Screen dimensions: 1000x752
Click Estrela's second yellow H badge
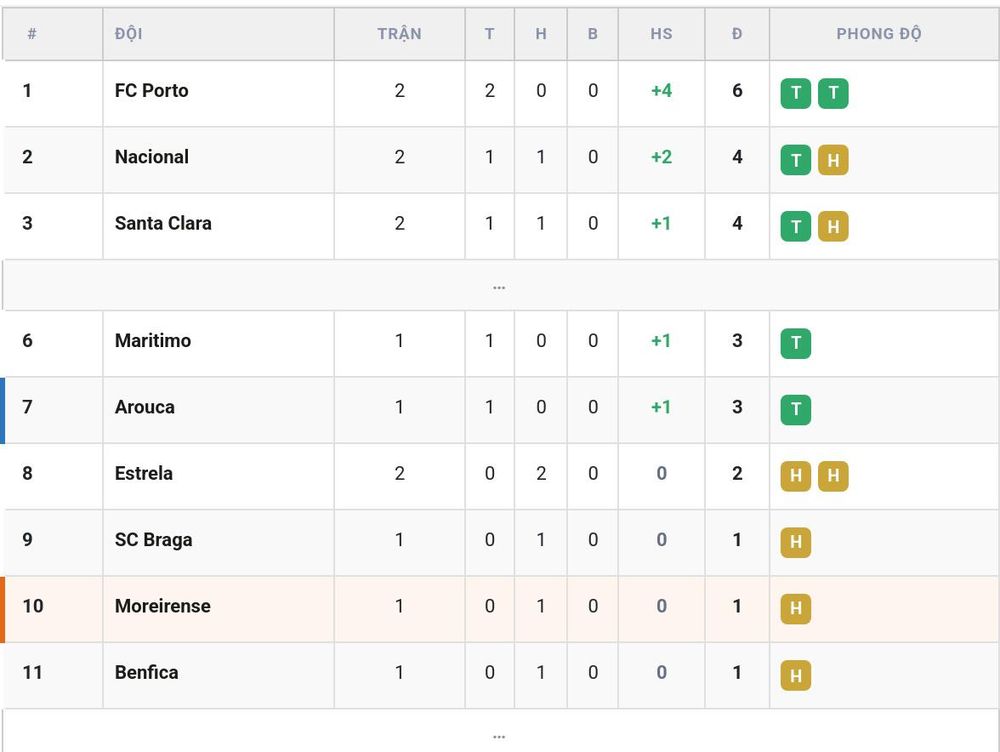click(833, 476)
